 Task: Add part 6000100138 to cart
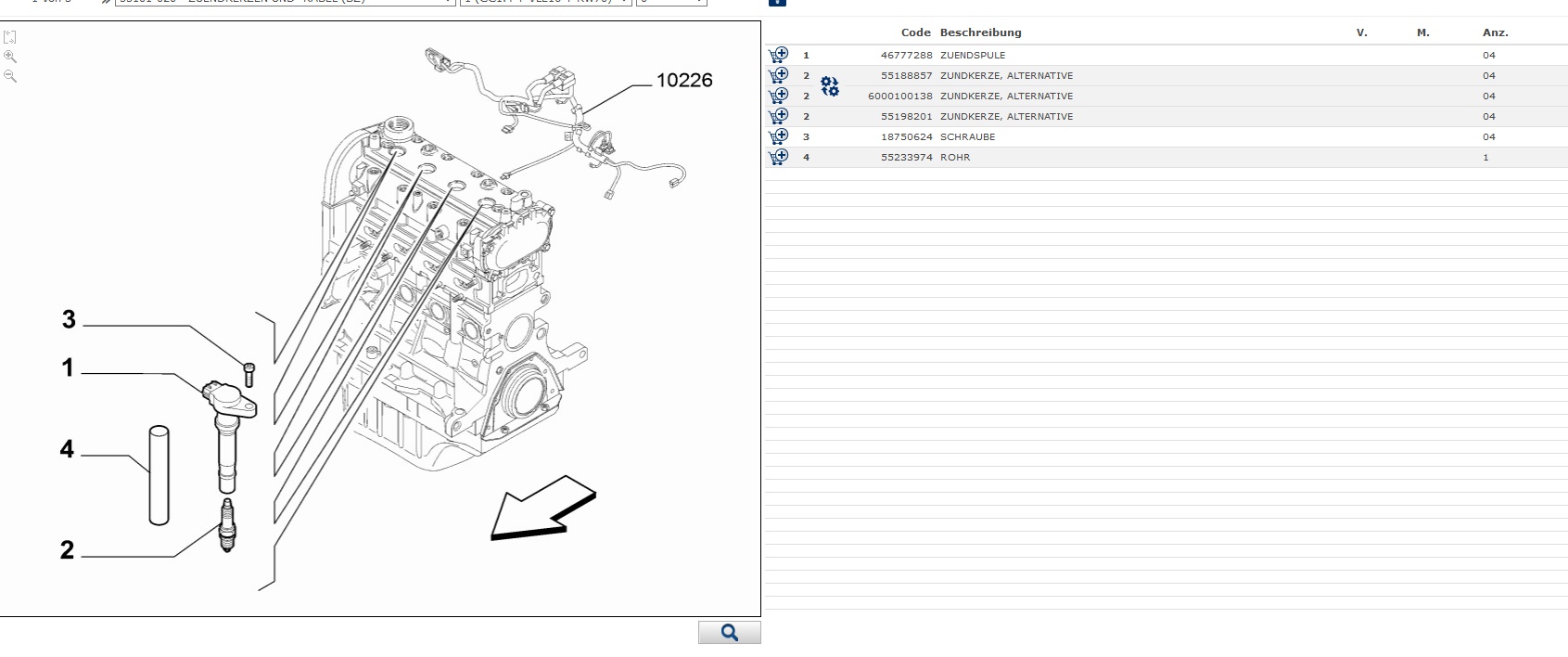(x=778, y=96)
